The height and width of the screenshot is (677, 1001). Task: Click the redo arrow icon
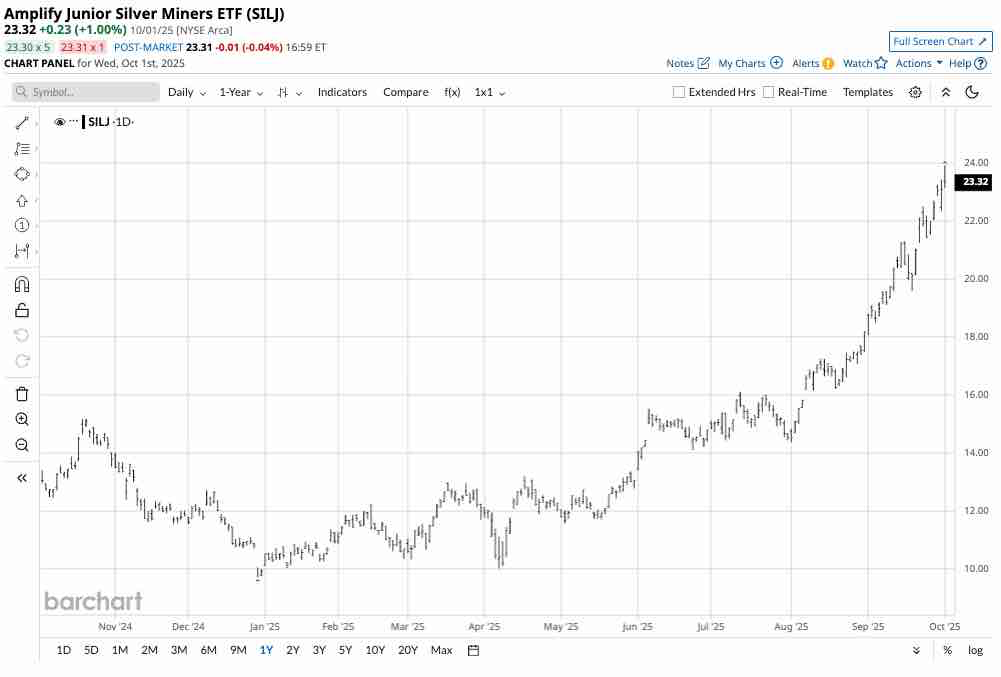[x=22, y=361]
